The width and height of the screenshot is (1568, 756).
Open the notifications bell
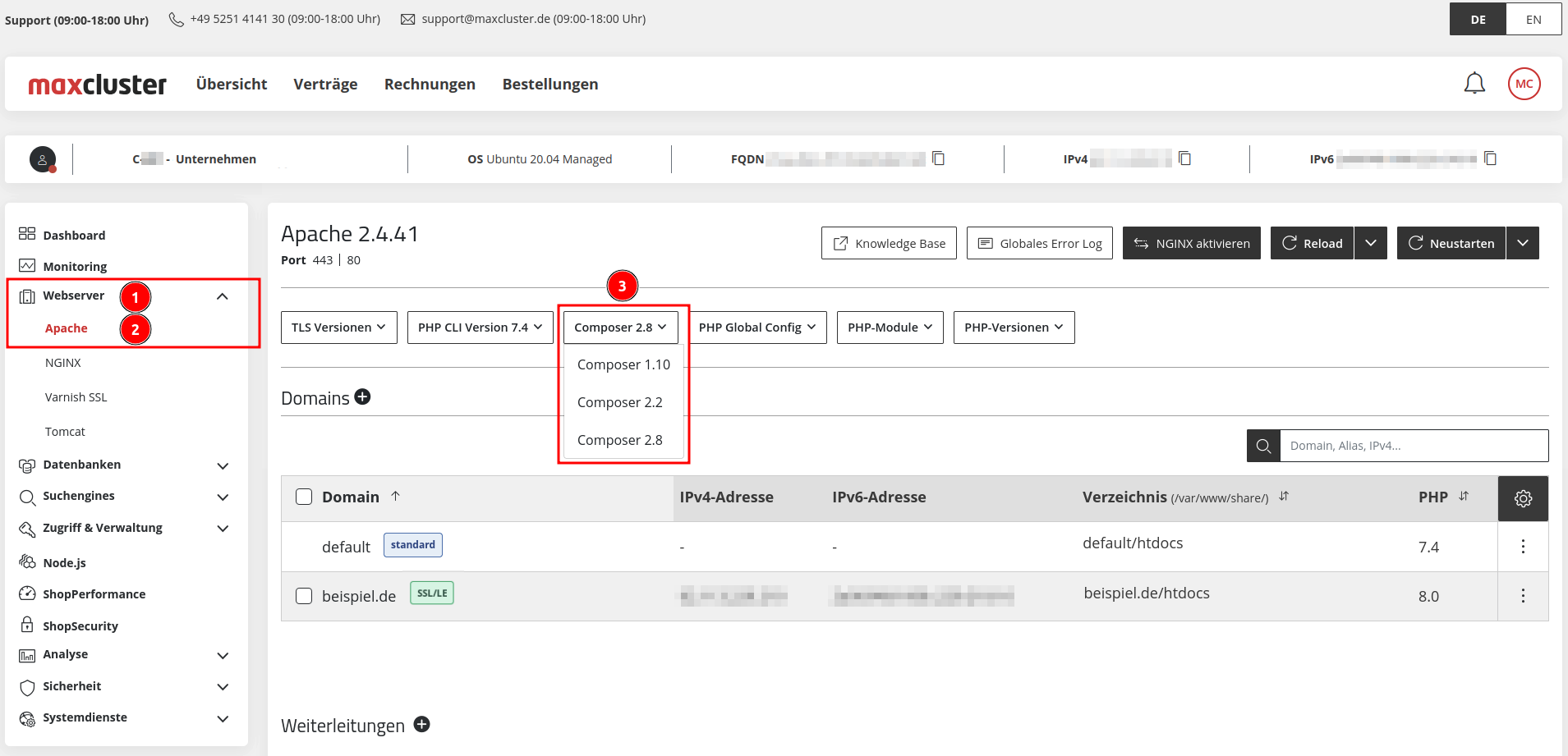tap(1474, 84)
